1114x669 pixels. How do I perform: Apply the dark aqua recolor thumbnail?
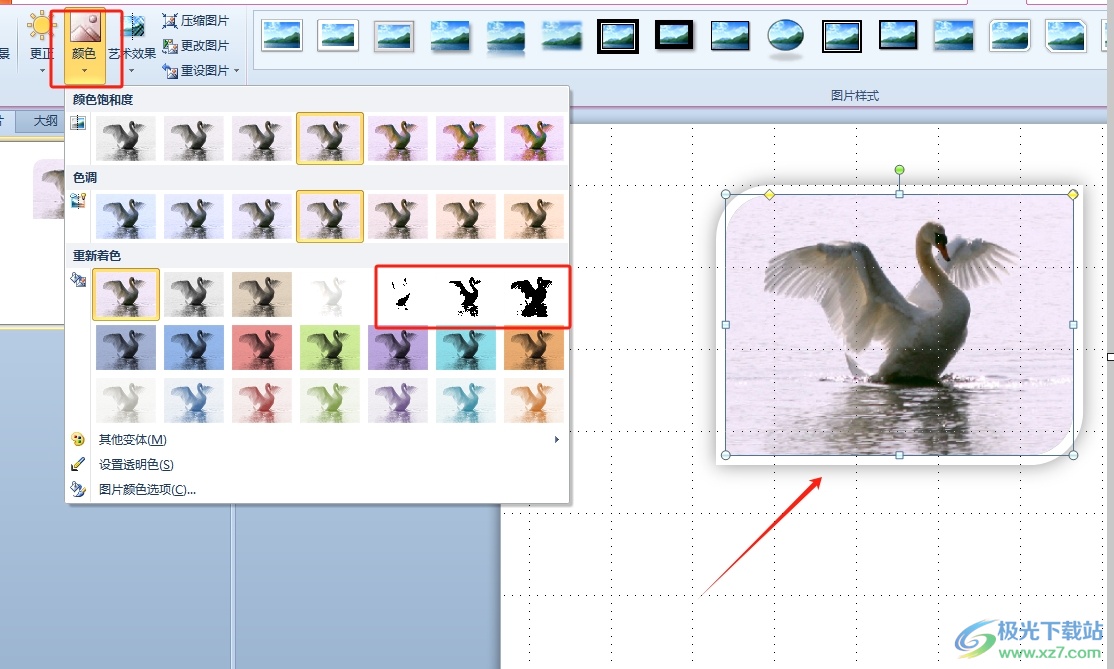coord(465,347)
